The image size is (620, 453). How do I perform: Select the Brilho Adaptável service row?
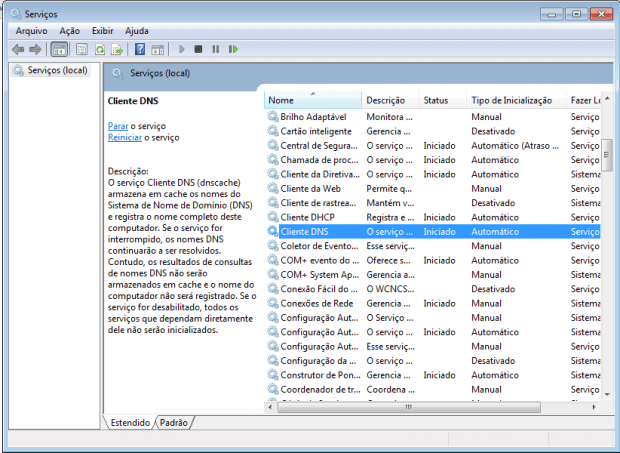point(433,117)
